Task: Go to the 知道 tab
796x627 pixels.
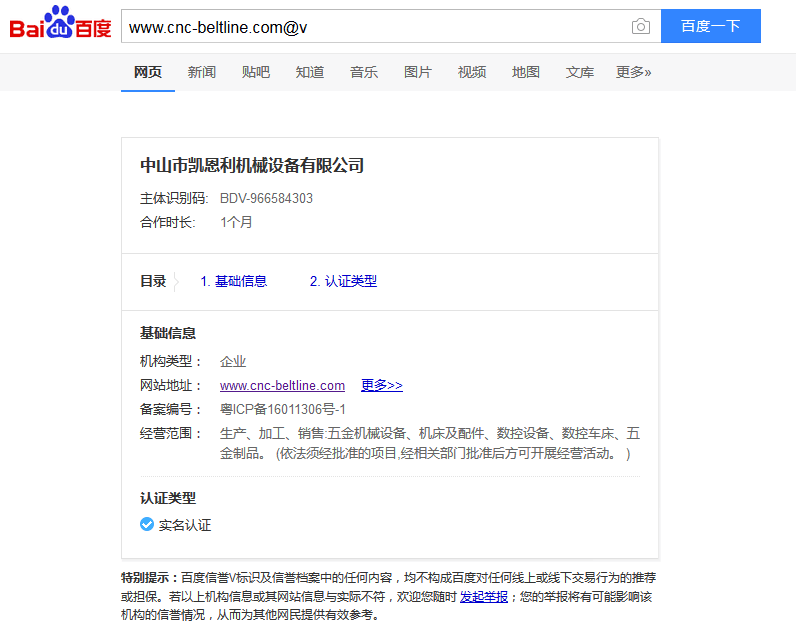Action: (x=310, y=72)
